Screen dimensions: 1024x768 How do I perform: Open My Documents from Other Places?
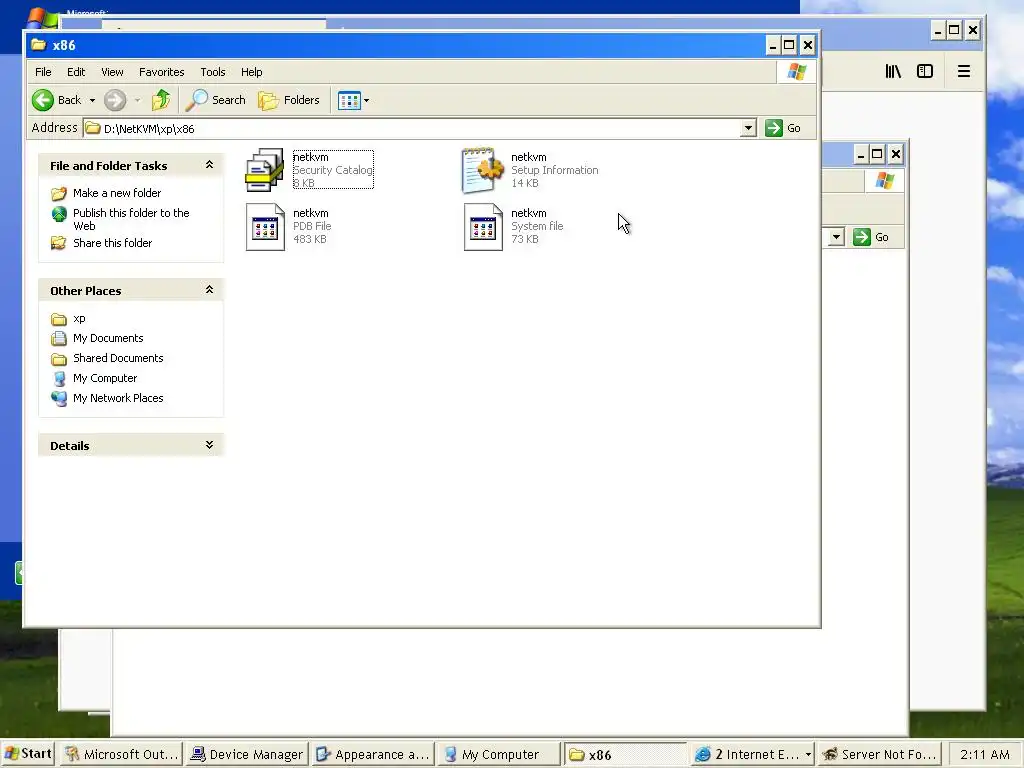tap(108, 338)
